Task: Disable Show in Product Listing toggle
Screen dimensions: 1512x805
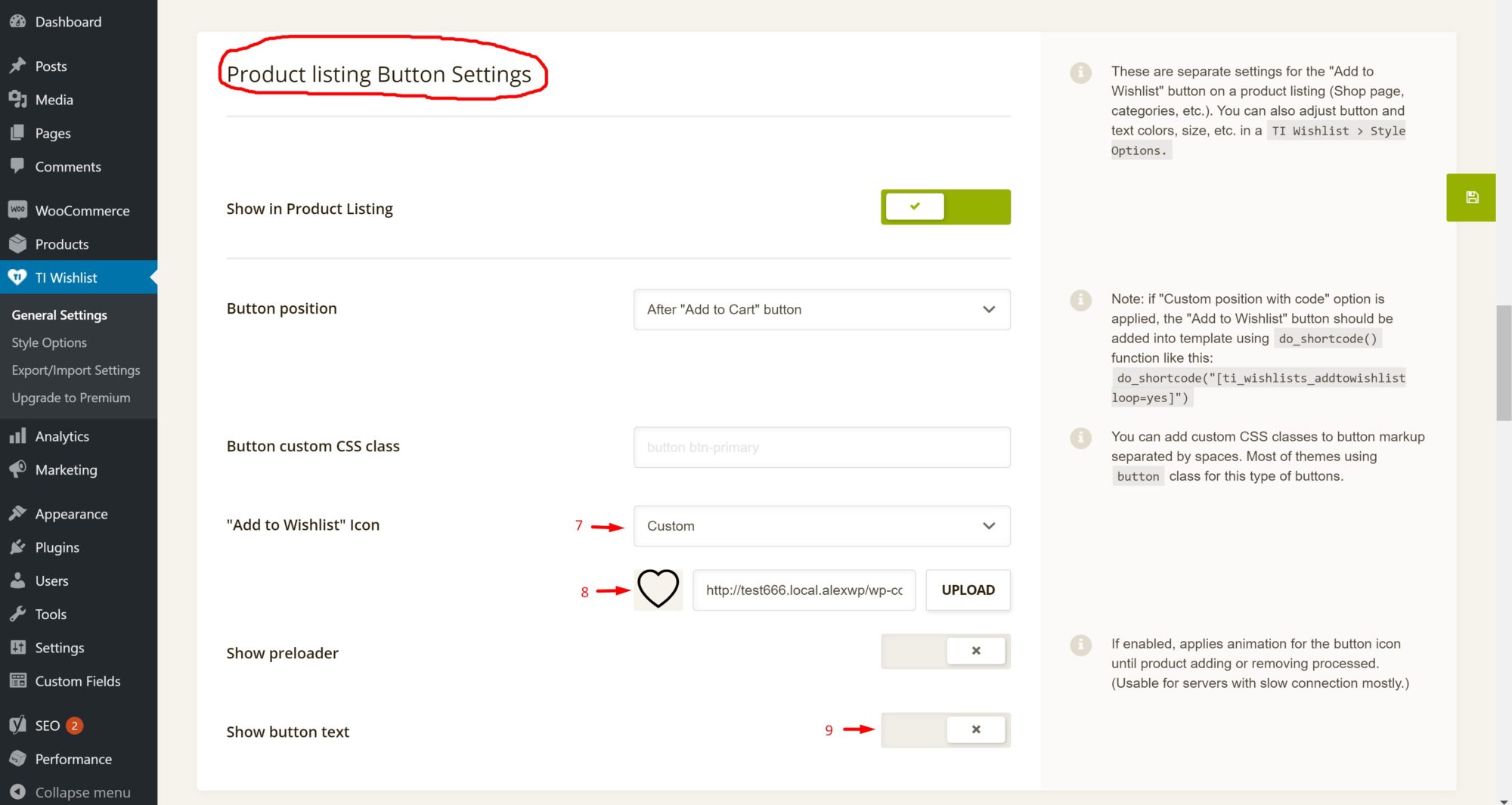Action: click(945, 207)
